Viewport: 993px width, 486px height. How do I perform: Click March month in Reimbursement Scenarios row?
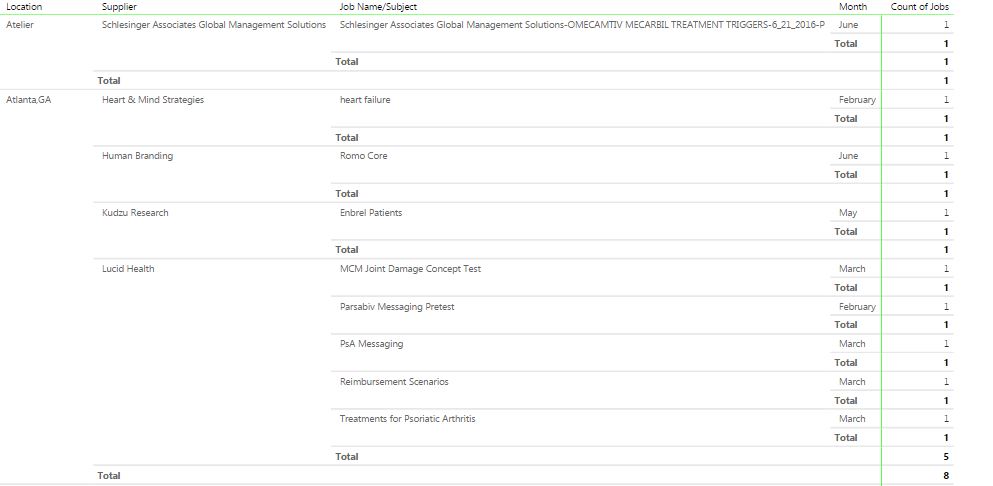[852, 381]
